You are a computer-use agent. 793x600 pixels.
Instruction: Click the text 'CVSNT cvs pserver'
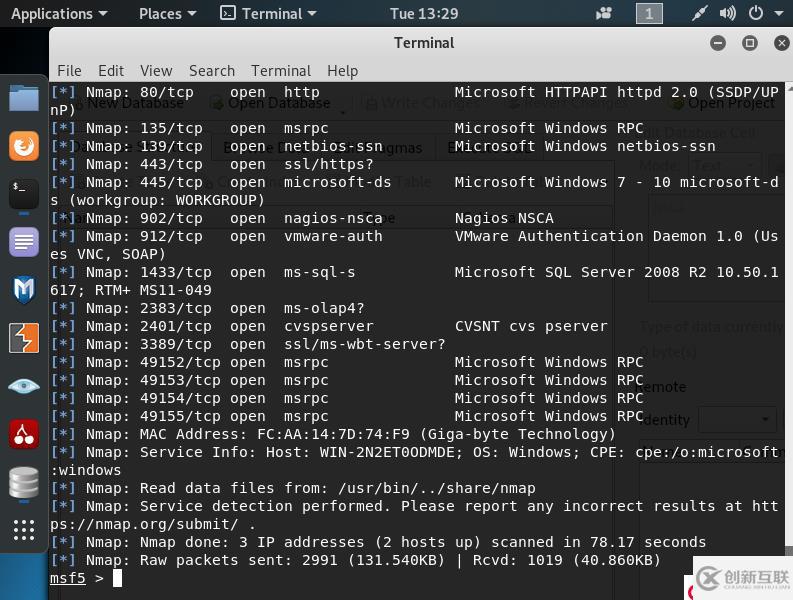coord(531,326)
